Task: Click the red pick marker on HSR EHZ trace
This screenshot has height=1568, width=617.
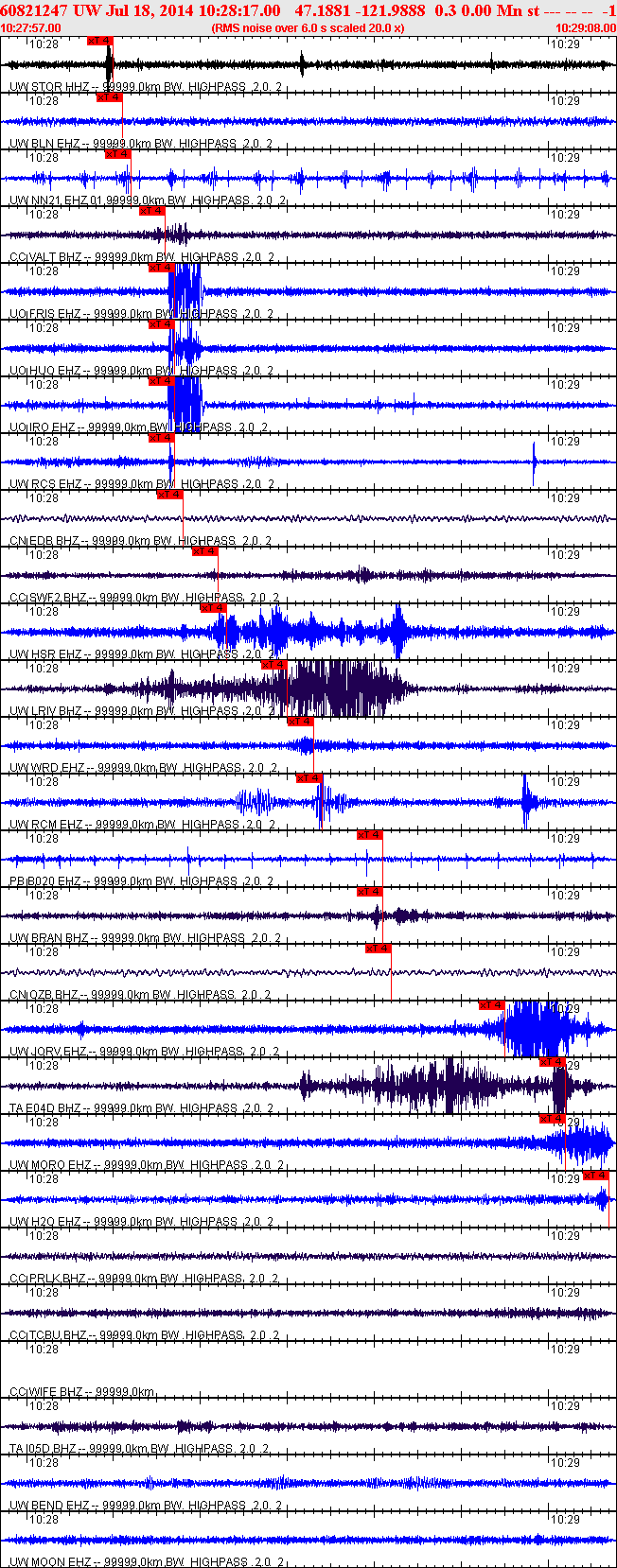Action: click(213, 608)
